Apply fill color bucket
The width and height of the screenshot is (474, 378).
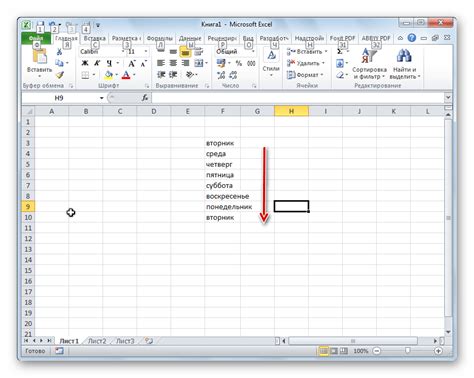[108, 75]
